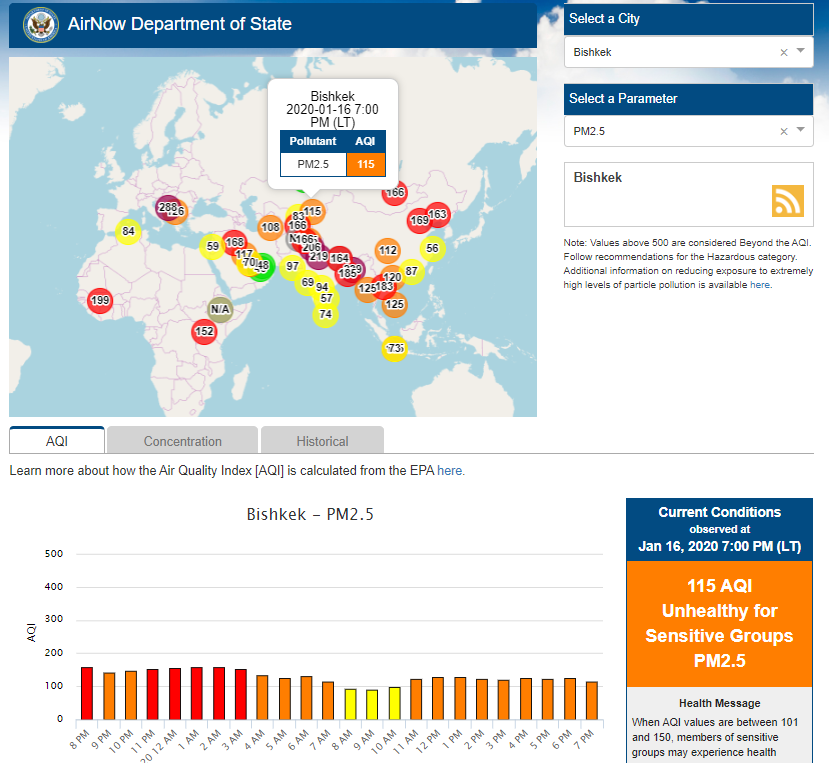Image resolution: width=829 pixels, height=763 pixels.
Task: Click the purple 288 AQI map marker
Action: [167, 208]
